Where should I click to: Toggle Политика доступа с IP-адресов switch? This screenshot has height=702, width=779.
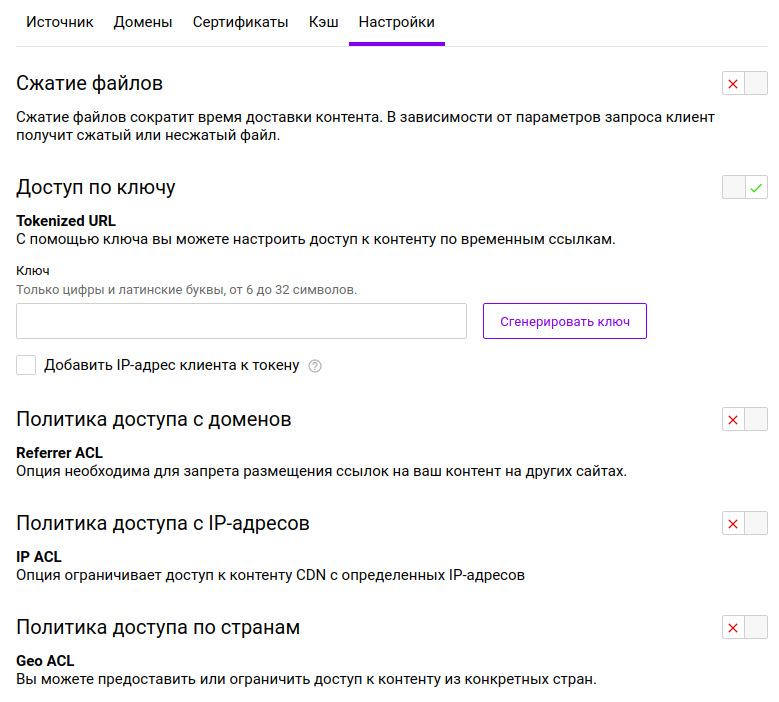click(x=745, y=523)
